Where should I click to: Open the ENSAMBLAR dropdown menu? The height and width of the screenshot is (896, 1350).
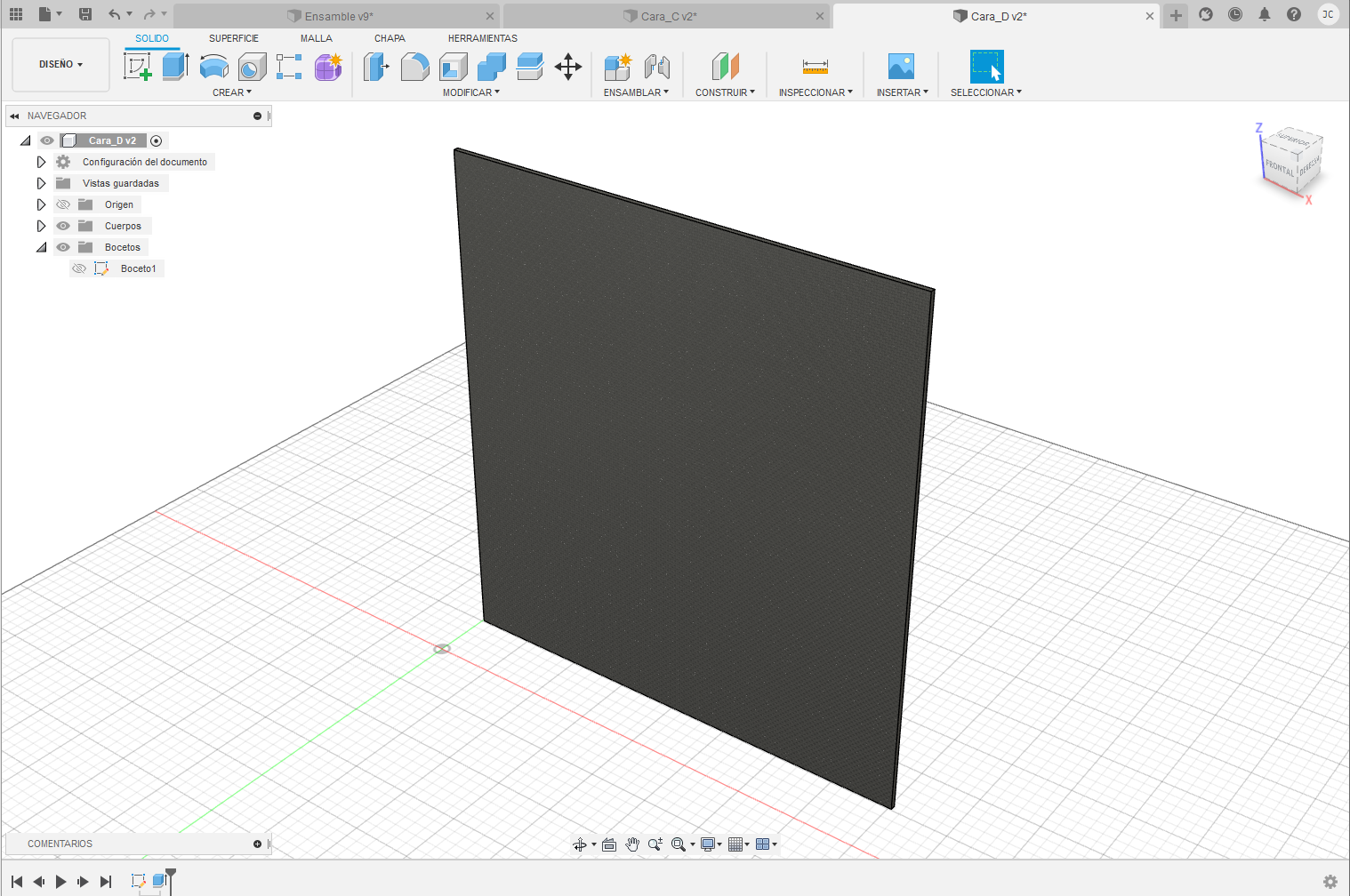636,92
